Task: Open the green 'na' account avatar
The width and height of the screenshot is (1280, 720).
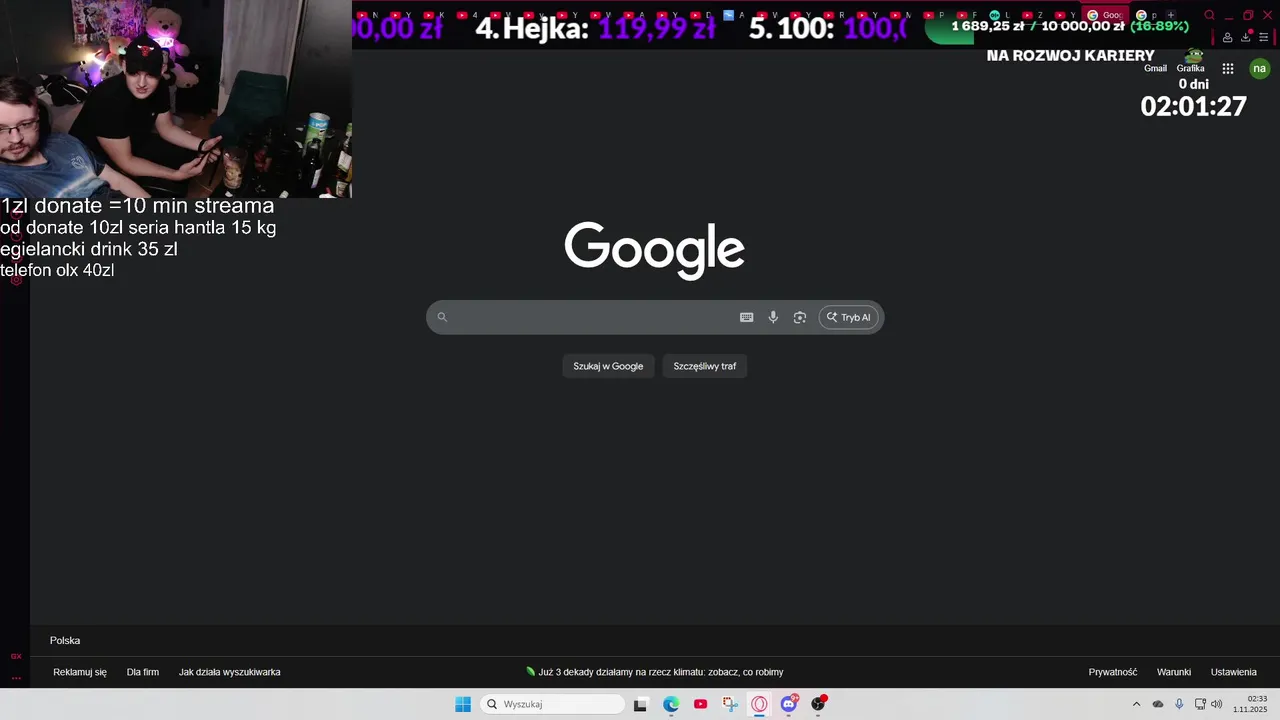Action: pos(1259,68)
